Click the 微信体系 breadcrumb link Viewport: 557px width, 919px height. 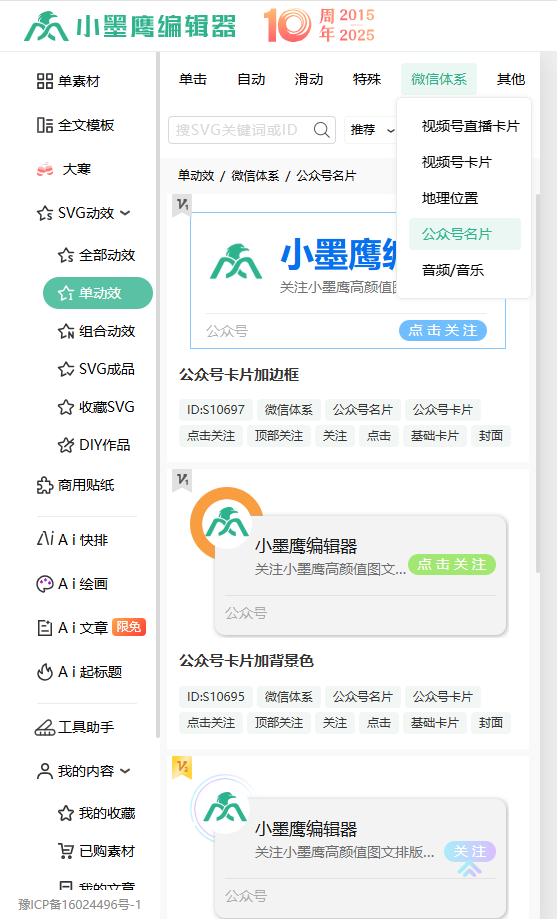click(x=255, y=176)
